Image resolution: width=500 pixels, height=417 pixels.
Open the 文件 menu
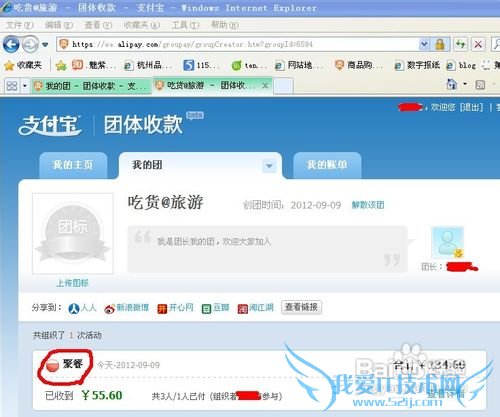(20, 25)
